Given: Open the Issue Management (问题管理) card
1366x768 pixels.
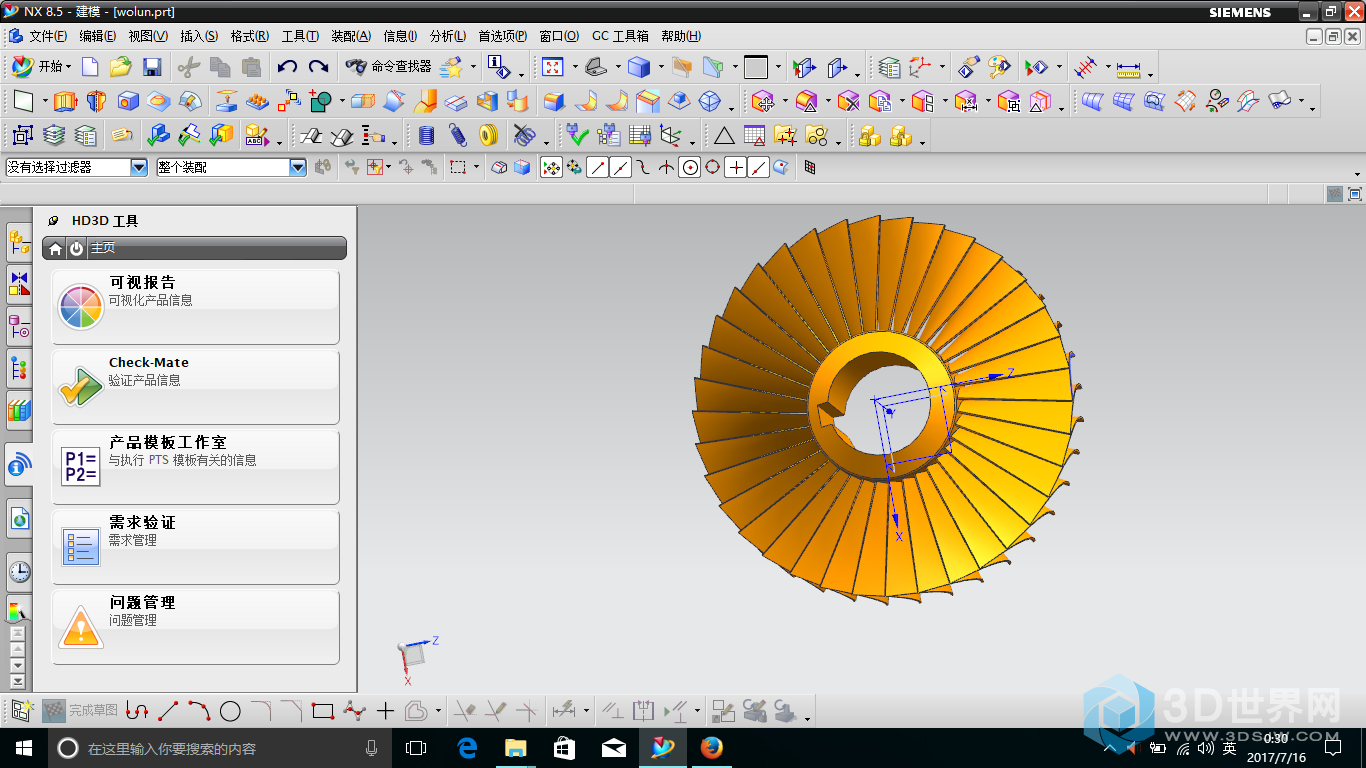Looking at the screenshot, I should pyautogui.click(x=195, y=626).
